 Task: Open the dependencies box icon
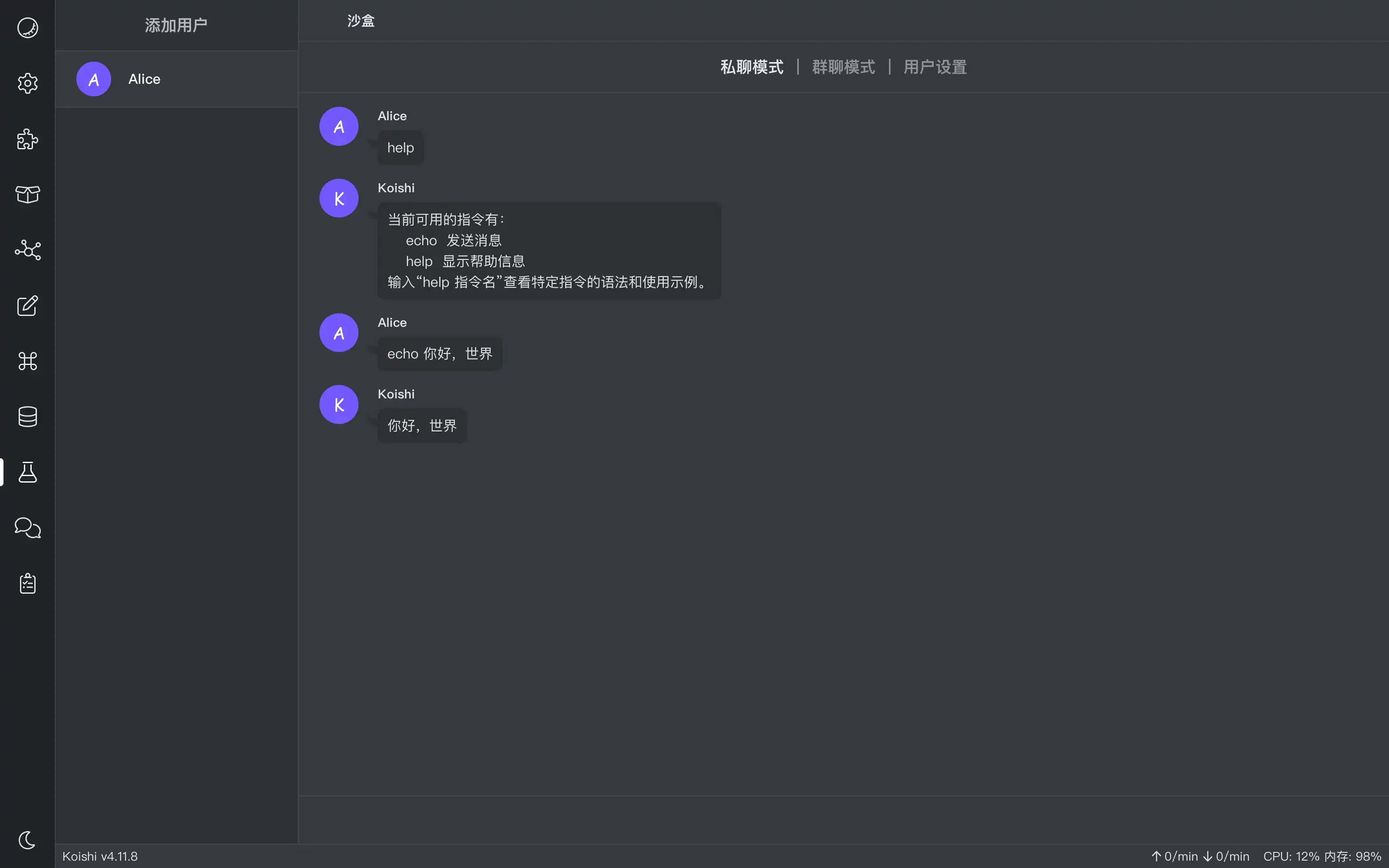pos(27,194)
